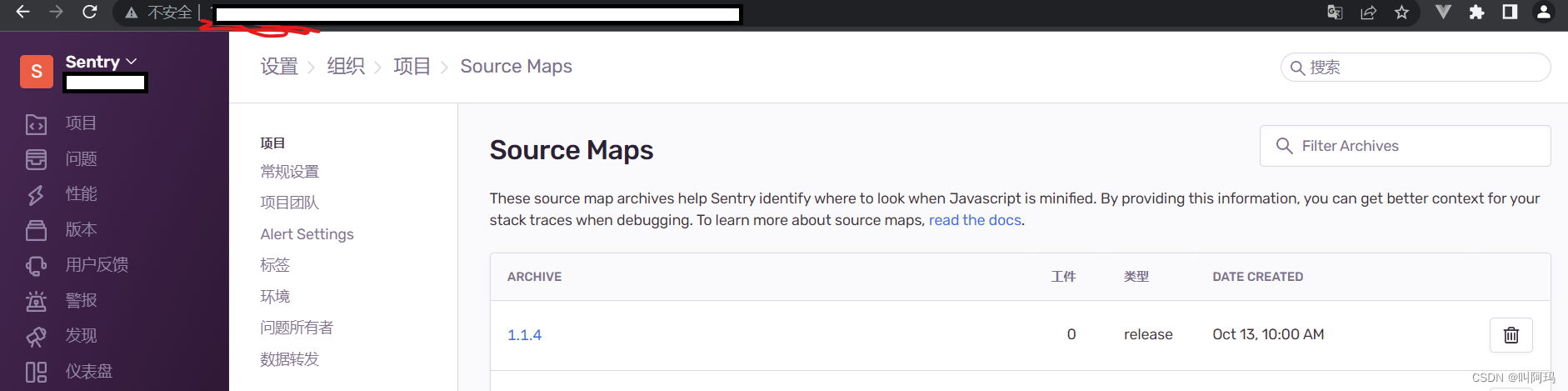
Task: Open the Sentry organization dropdown
Action: (x=101, y=62)
